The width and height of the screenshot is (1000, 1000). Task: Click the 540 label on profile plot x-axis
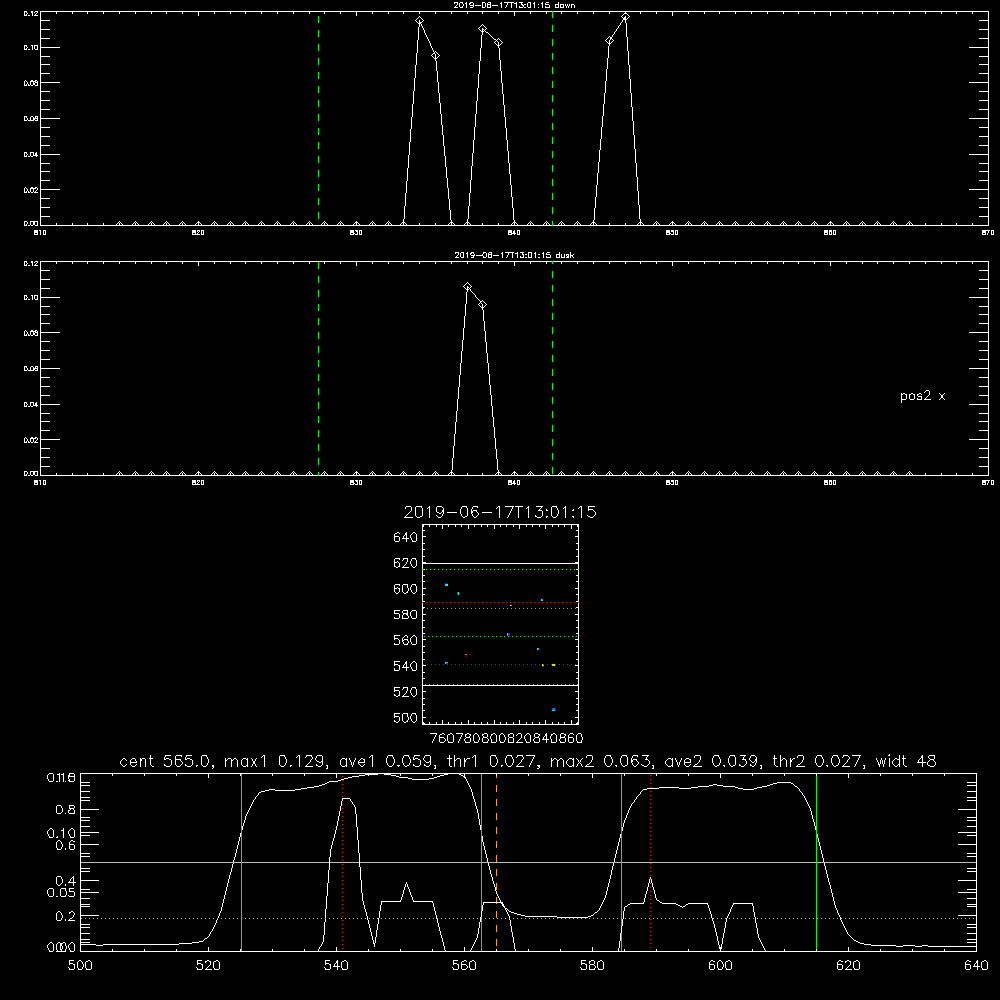[336, 965]
